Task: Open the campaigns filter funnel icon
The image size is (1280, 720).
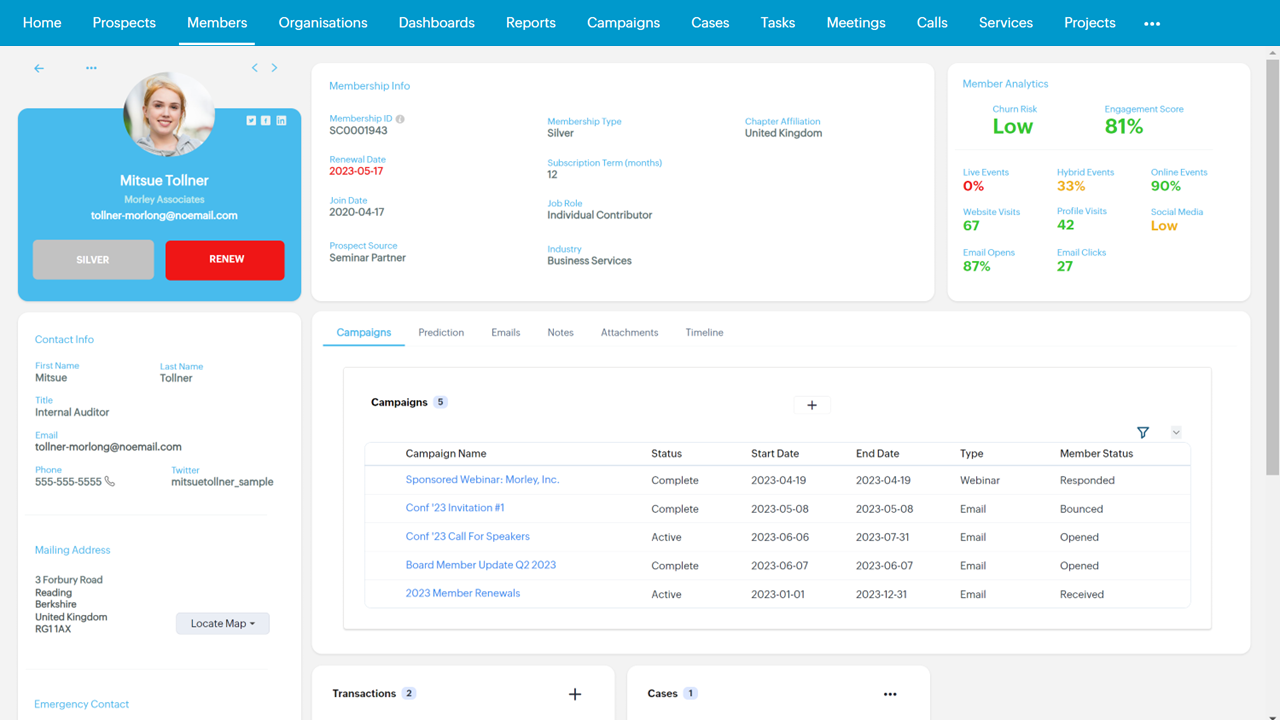Action: point(1143,433)
